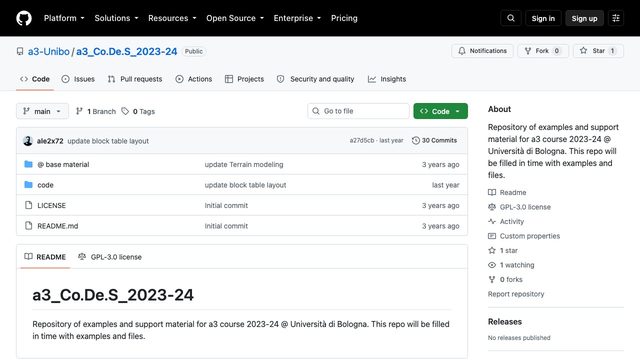640x360 pixels.
Task: Expand the Enterprise menu
Action: [297, 18]
